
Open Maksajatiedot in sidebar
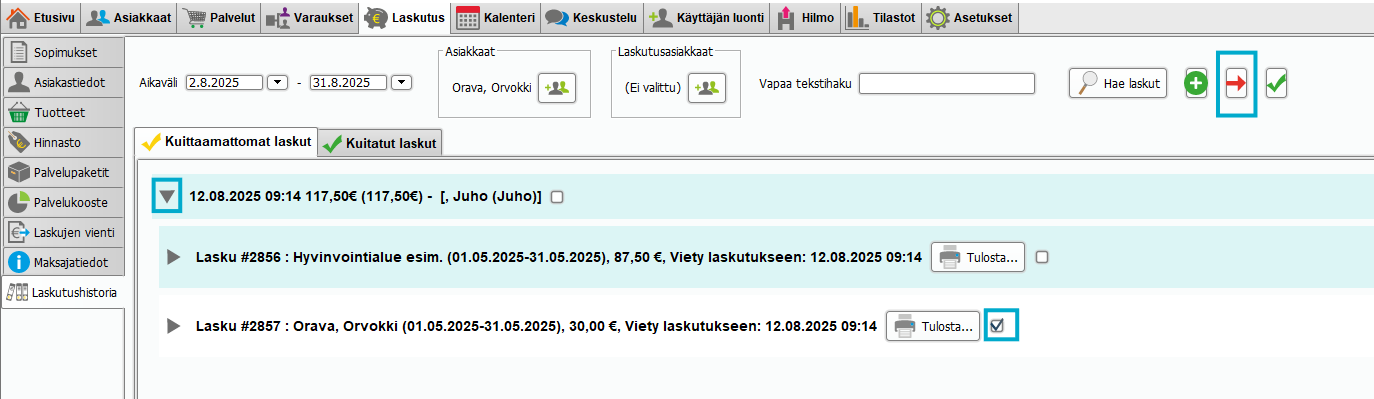click(63, 262)
